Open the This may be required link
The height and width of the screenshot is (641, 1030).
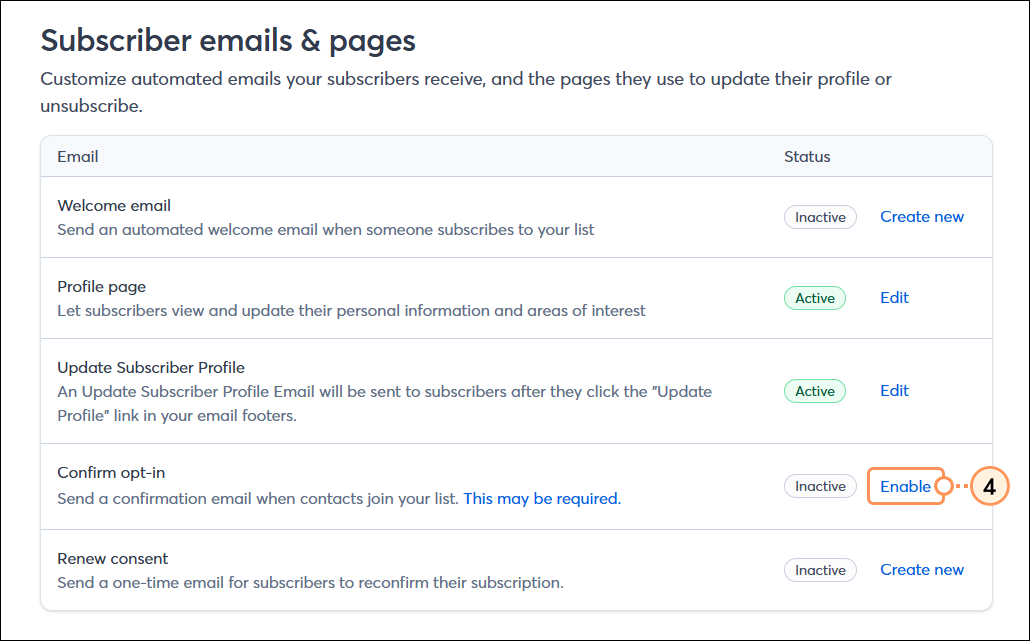click(540, 498)
